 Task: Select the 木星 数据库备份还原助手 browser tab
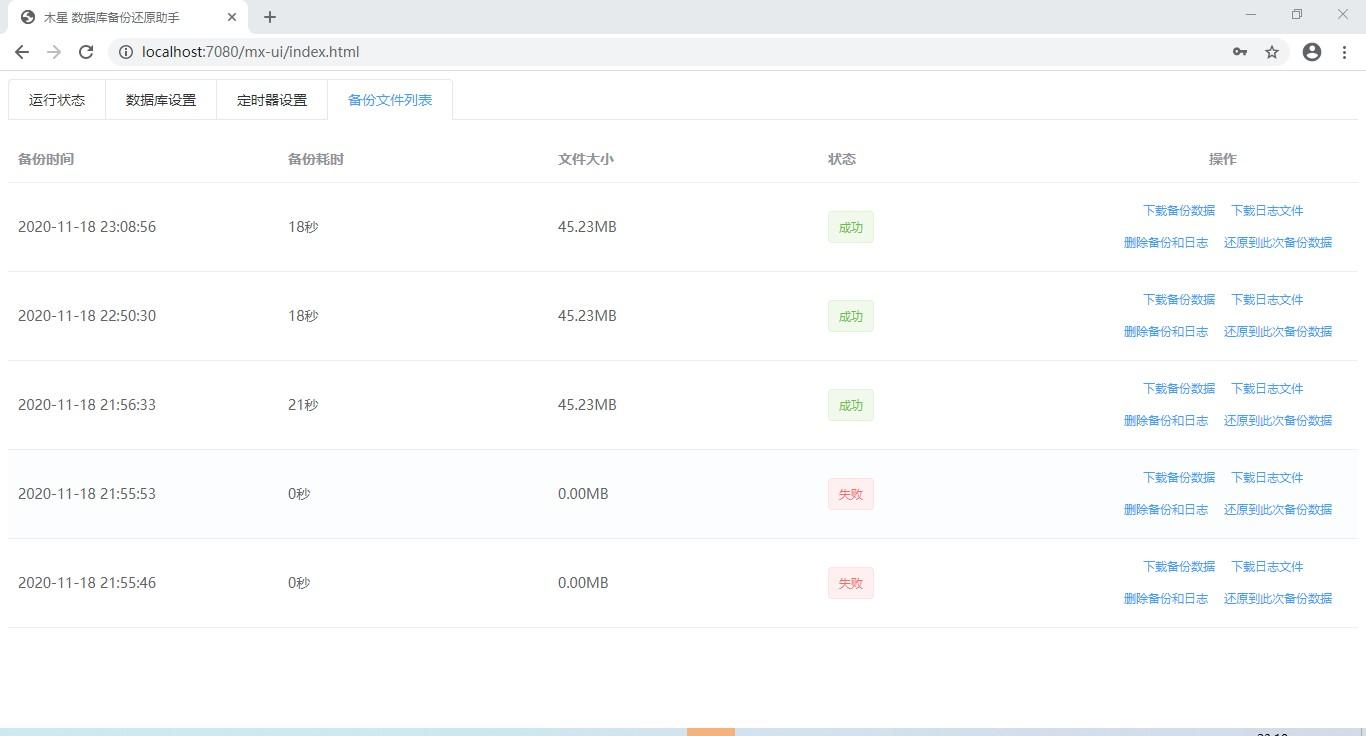pos(128,17)
